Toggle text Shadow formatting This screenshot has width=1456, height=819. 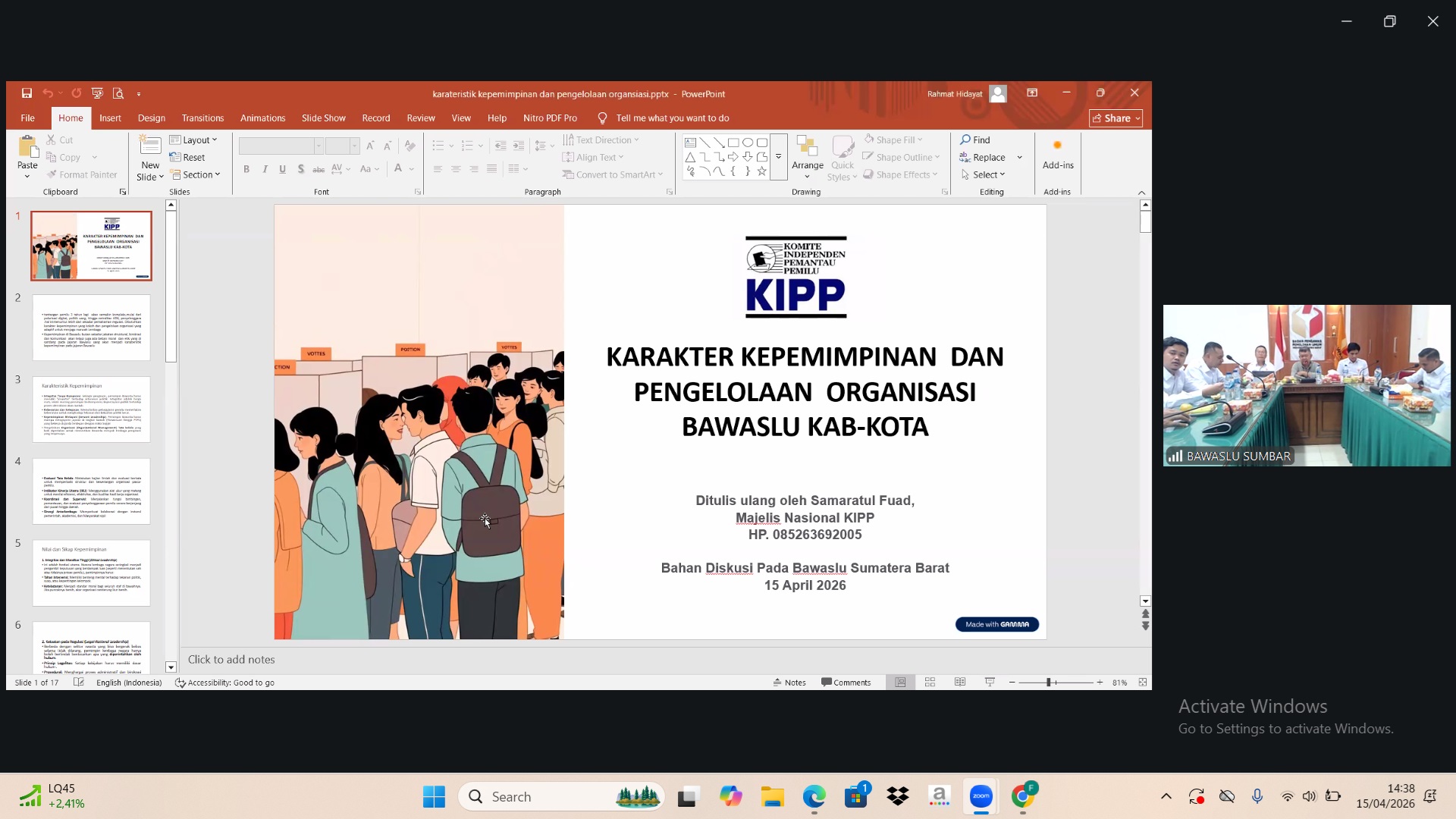pyautogui.click(x=301, y=169)
